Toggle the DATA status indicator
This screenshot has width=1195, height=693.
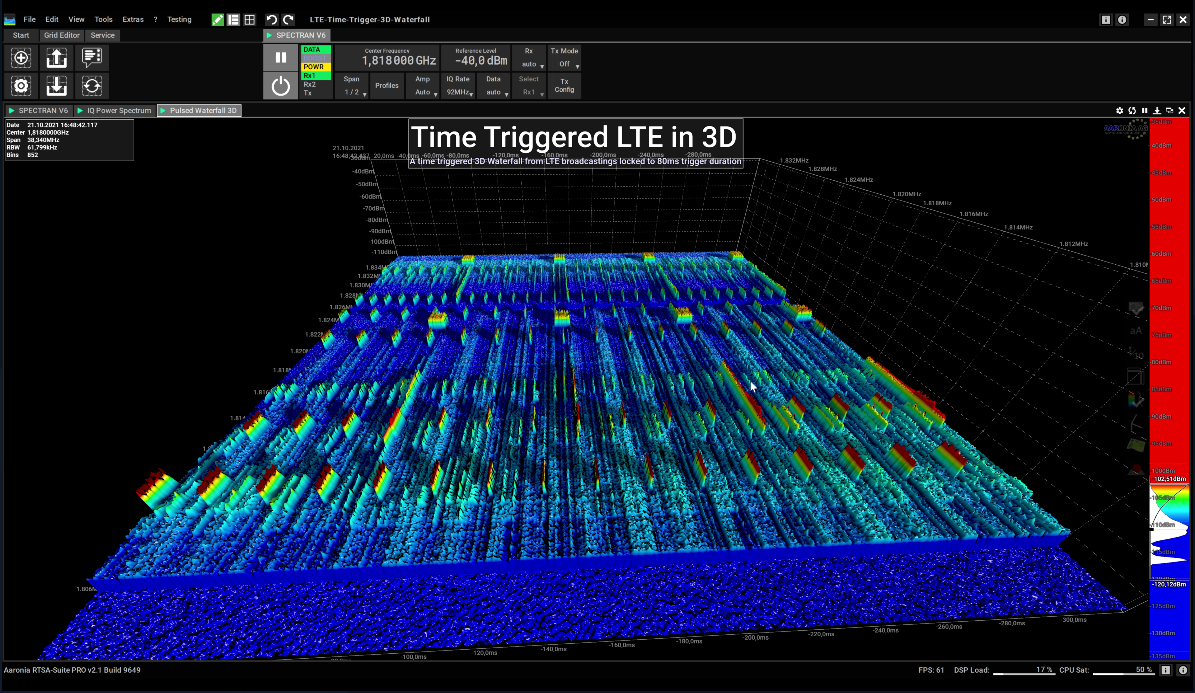pos(316,50)
